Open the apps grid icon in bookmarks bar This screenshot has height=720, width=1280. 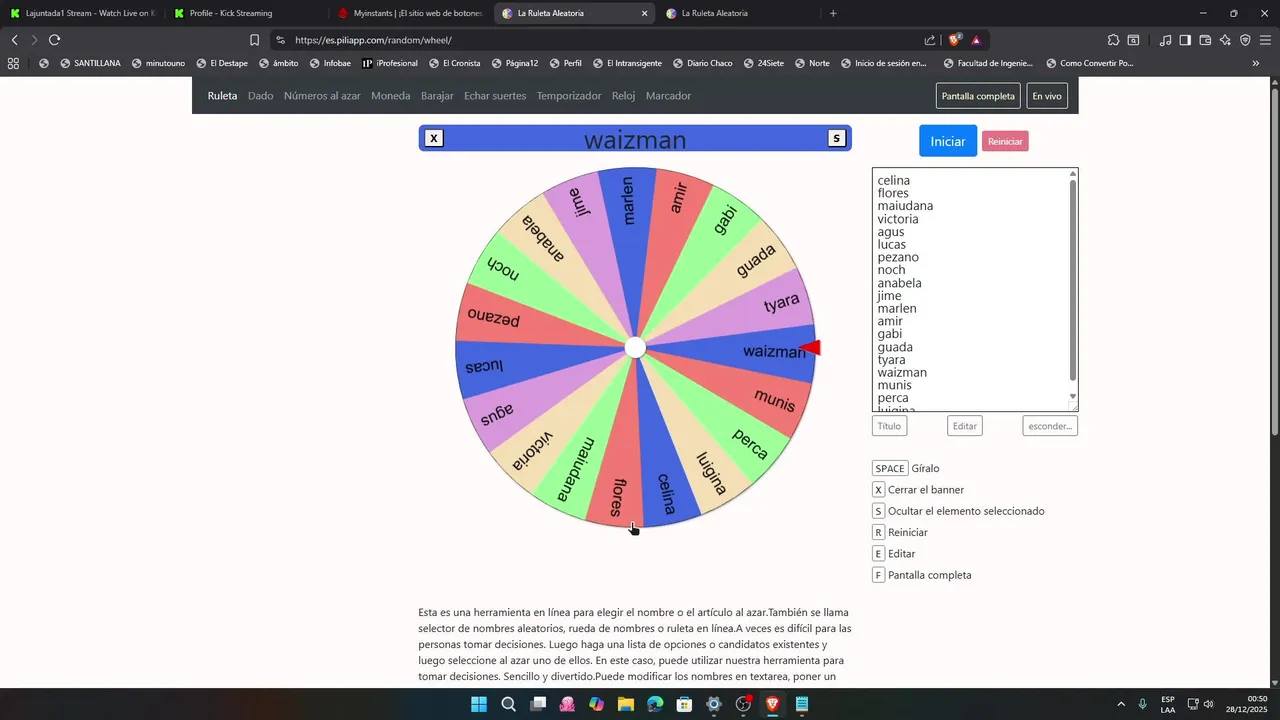13,63
